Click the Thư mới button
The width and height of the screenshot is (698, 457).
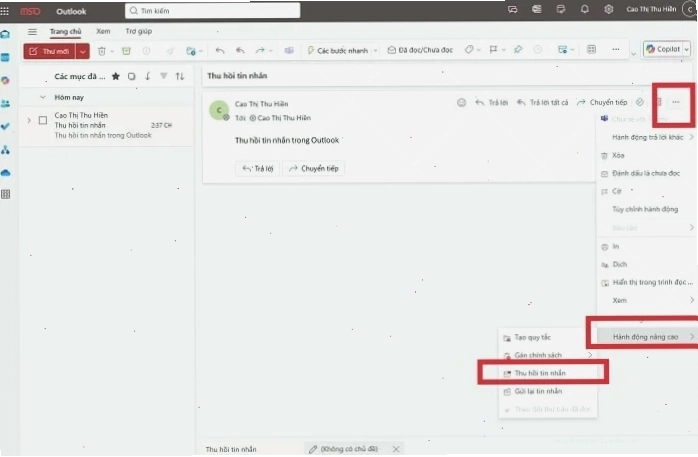(49, 51)
